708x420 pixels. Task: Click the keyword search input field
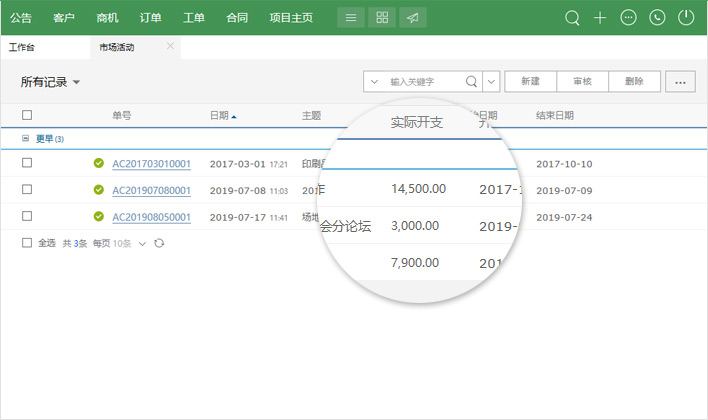(425, 82)
